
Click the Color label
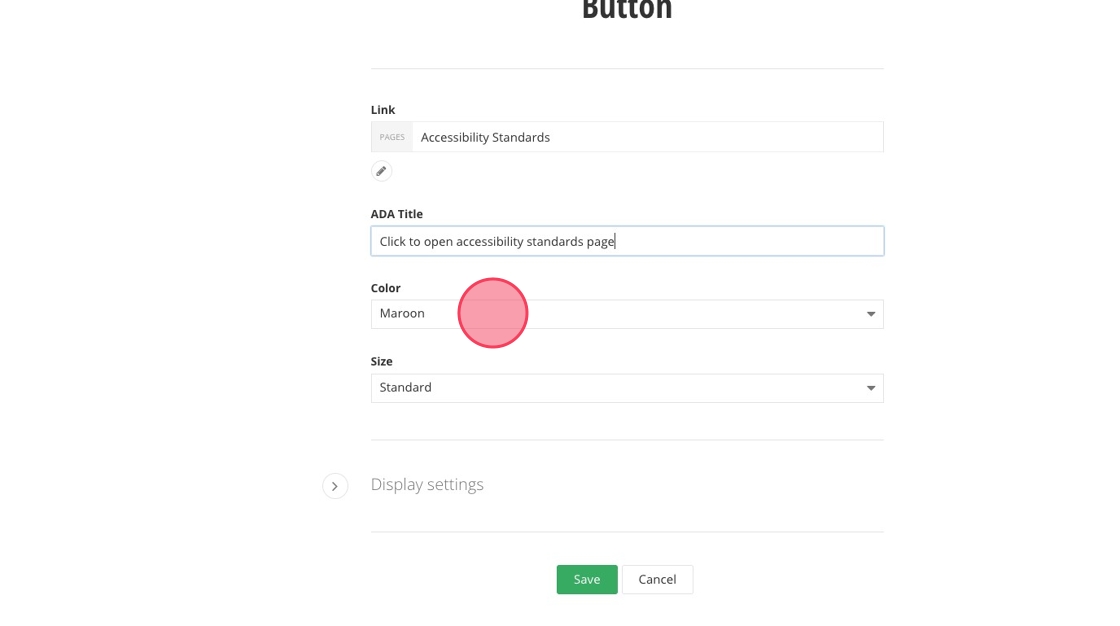coord(385,288)
